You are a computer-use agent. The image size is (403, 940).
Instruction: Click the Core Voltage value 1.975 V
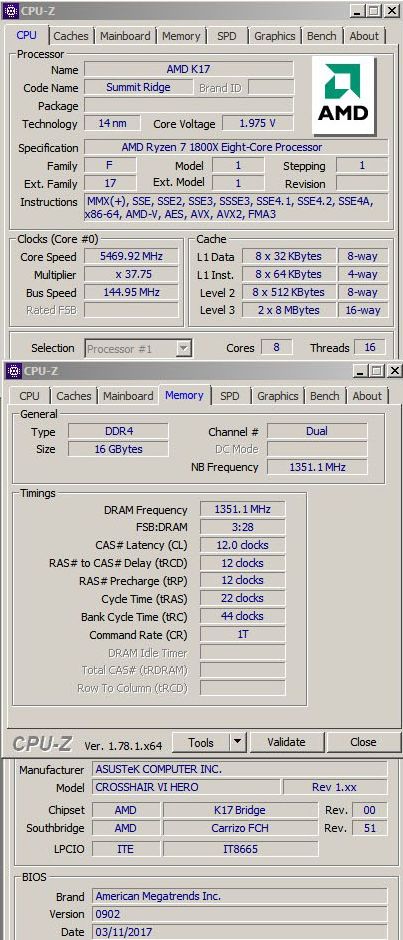(x=258, y=123)
